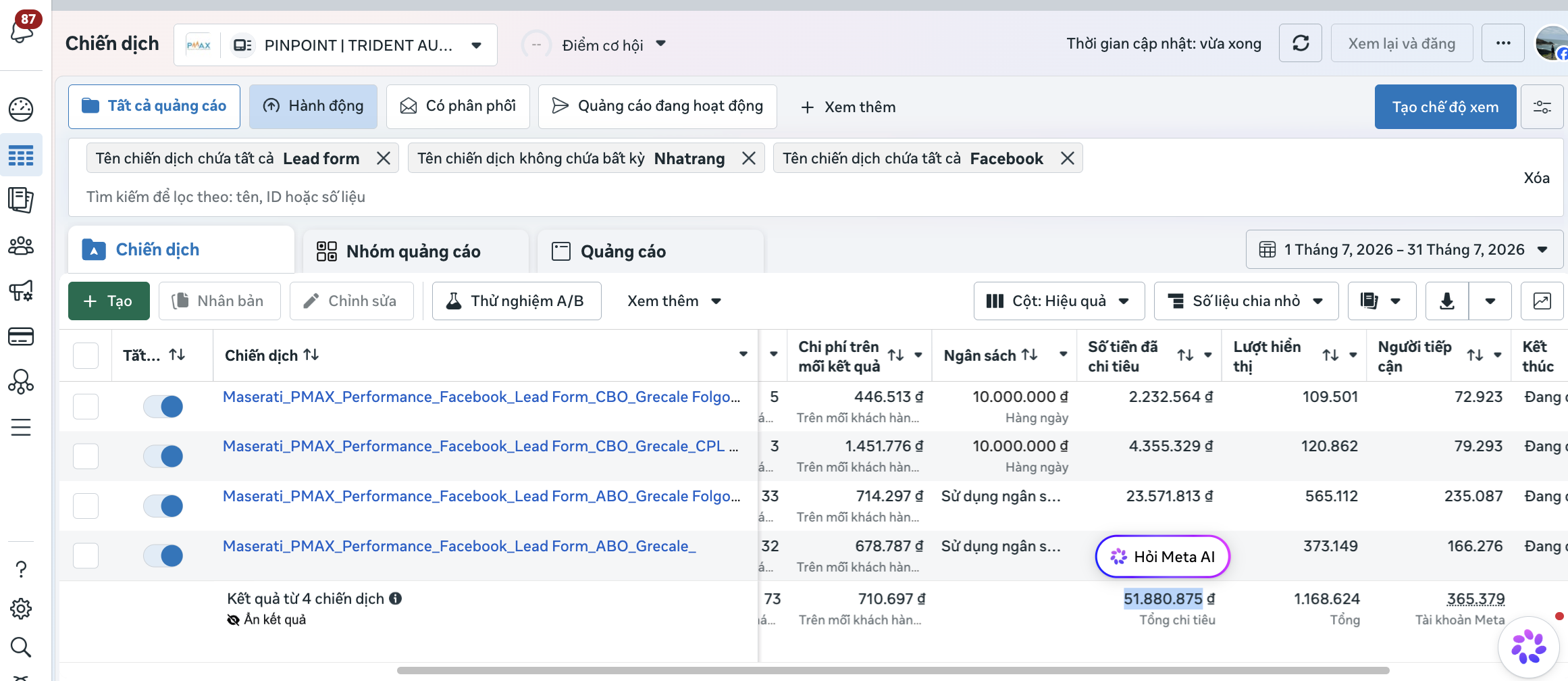Open the Số liệu chia nhỏ breakdown dropdown

[x=1247, y=301]
